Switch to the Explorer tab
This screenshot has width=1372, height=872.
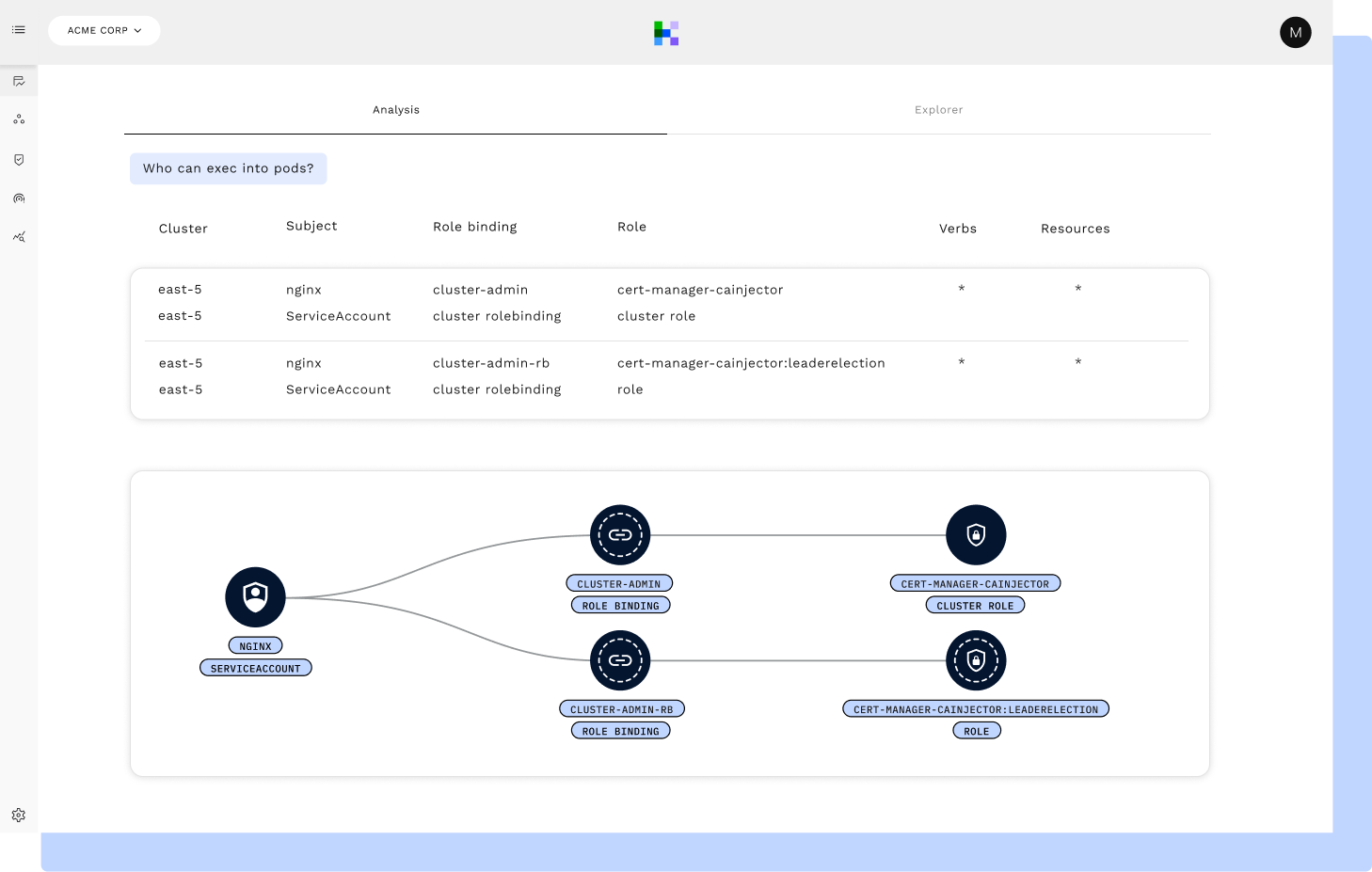tap(938, 110)
